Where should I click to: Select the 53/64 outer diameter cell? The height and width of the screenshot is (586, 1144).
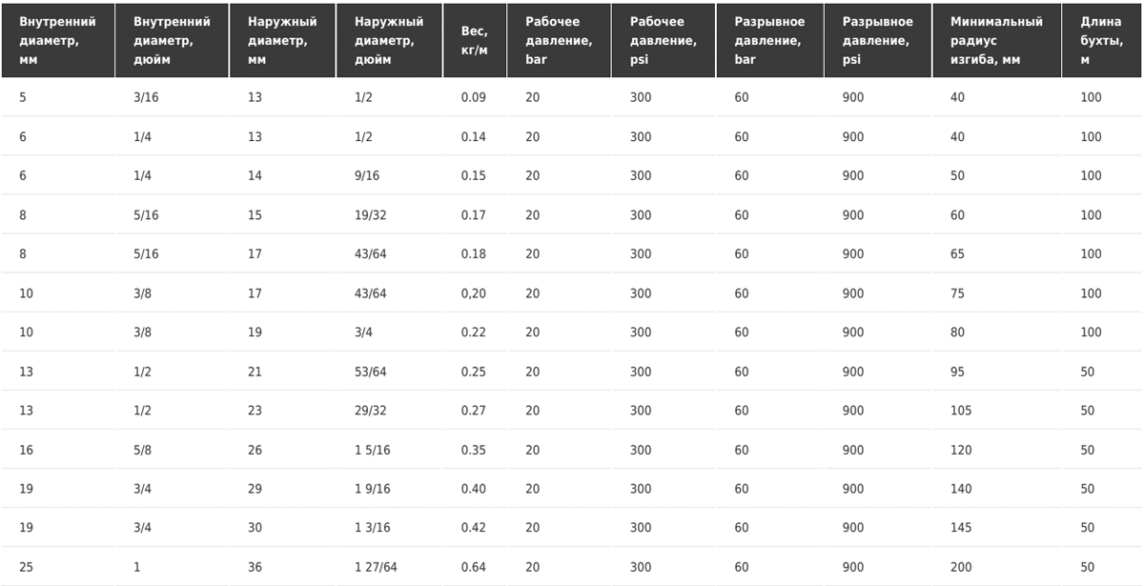coord(371,371)
